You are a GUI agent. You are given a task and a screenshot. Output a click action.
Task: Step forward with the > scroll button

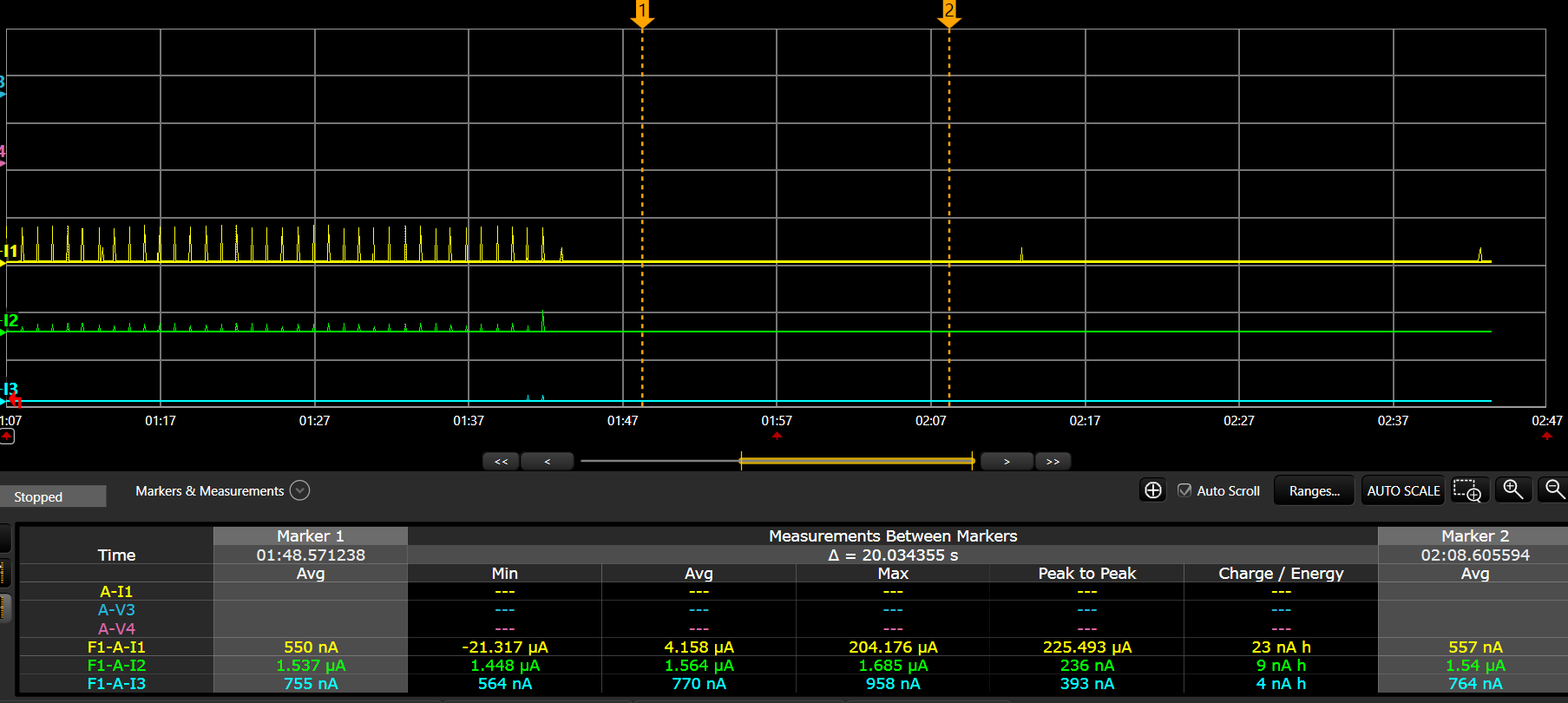[1007, 462]
